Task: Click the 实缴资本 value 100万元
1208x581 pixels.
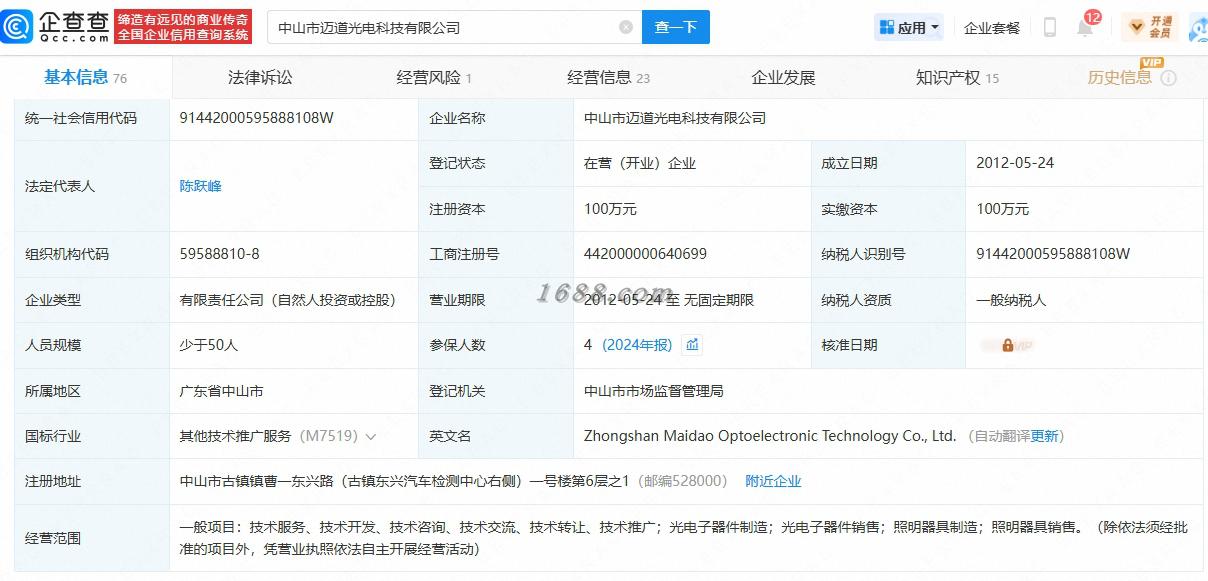Action: click(1002, 209)
